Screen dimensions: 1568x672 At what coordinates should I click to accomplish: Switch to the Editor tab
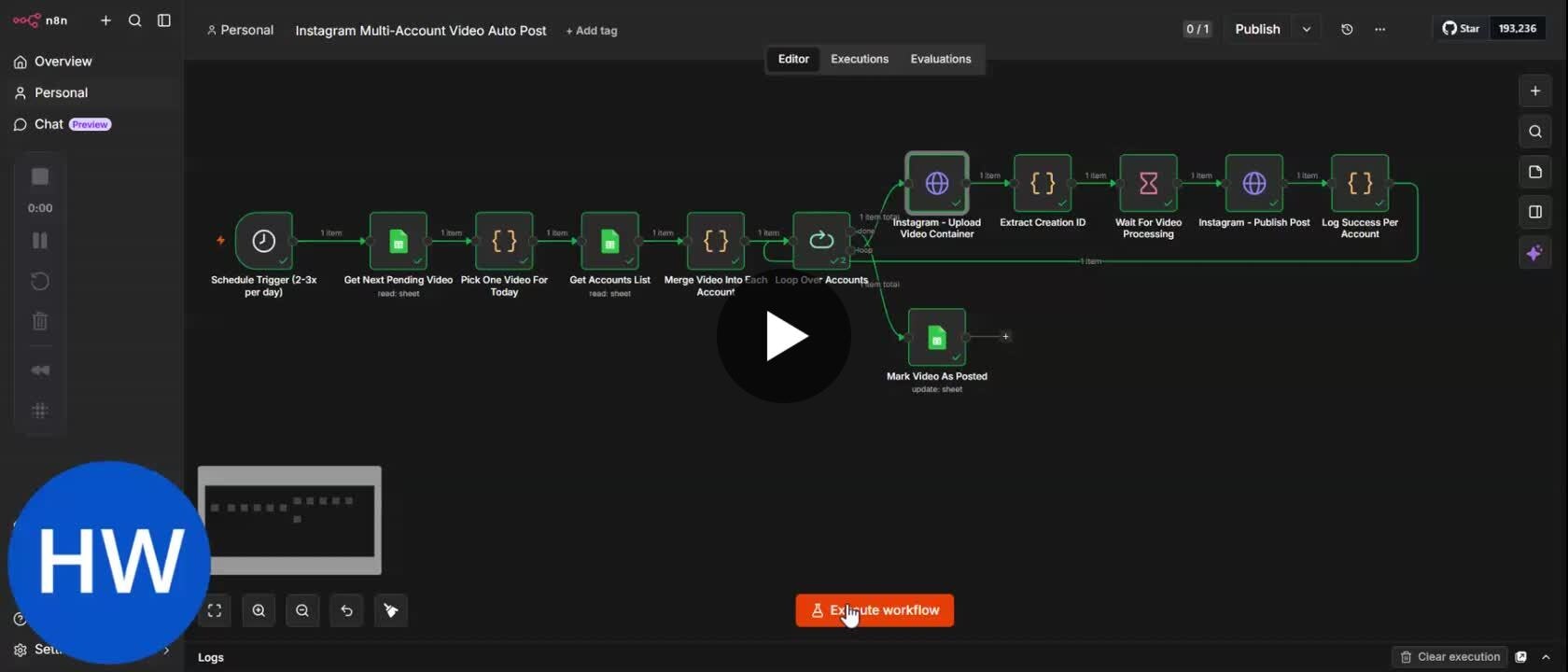click(x=793, y=59)
